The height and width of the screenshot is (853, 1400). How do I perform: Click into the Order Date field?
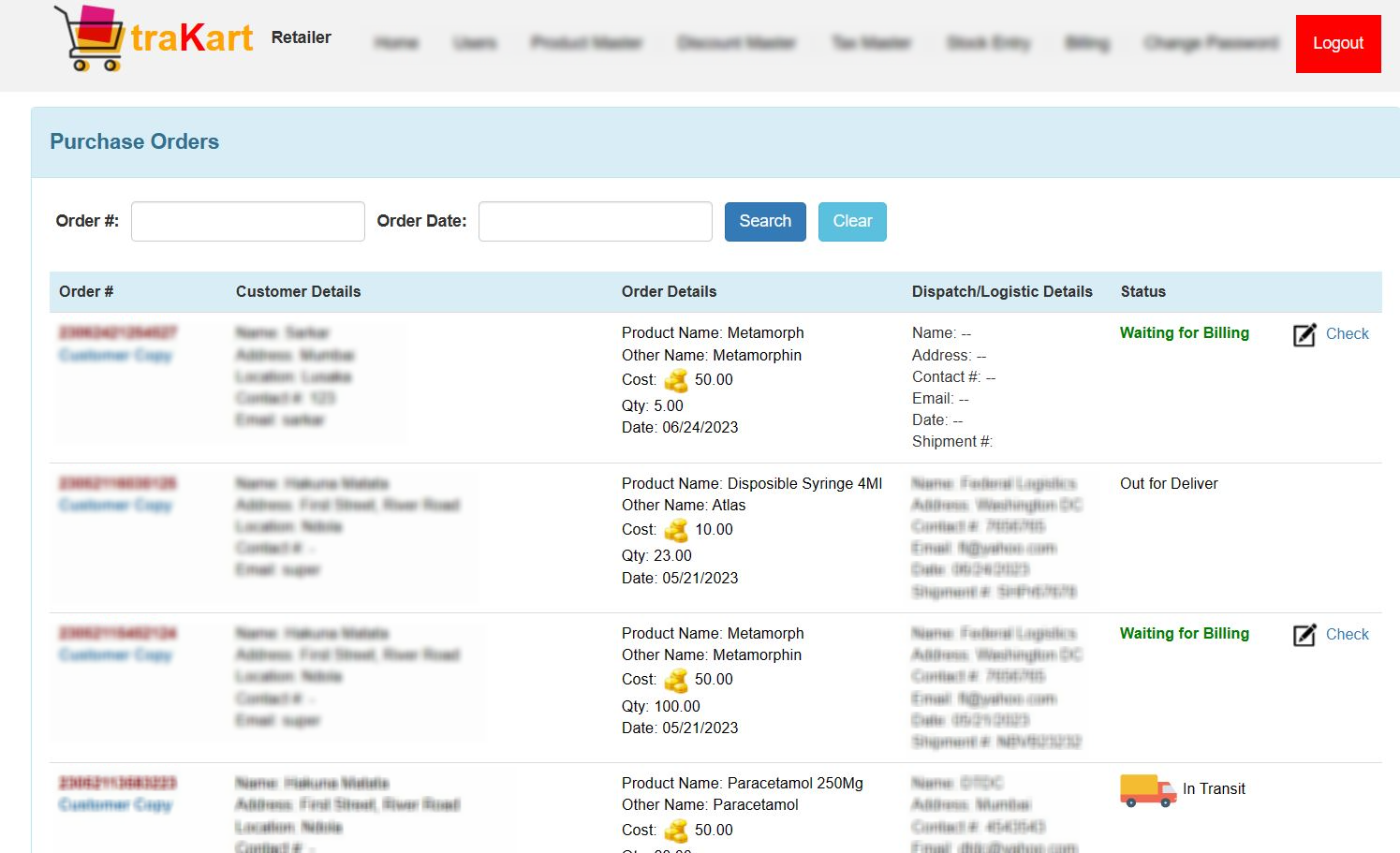(596, 222)
